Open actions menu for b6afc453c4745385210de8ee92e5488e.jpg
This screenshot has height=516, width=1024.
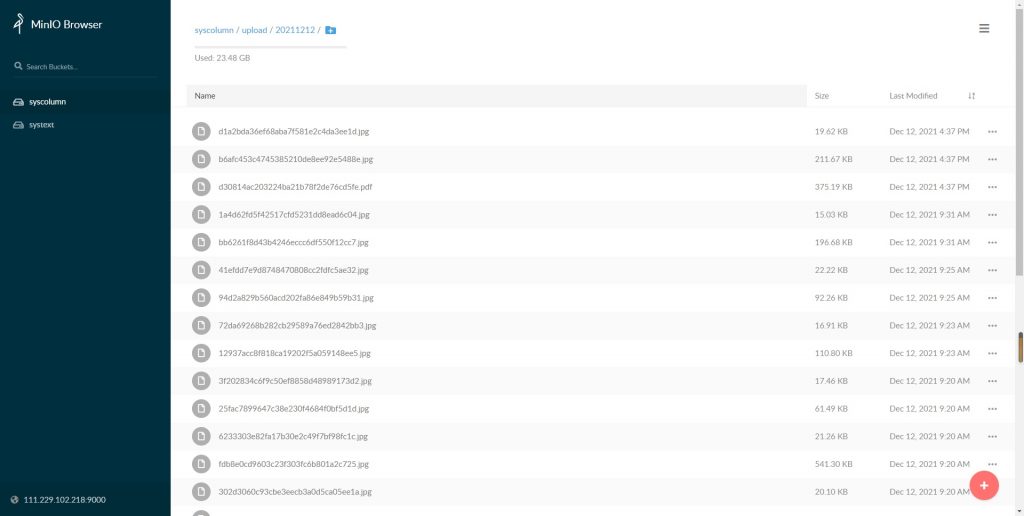click(x=993, y=159)
